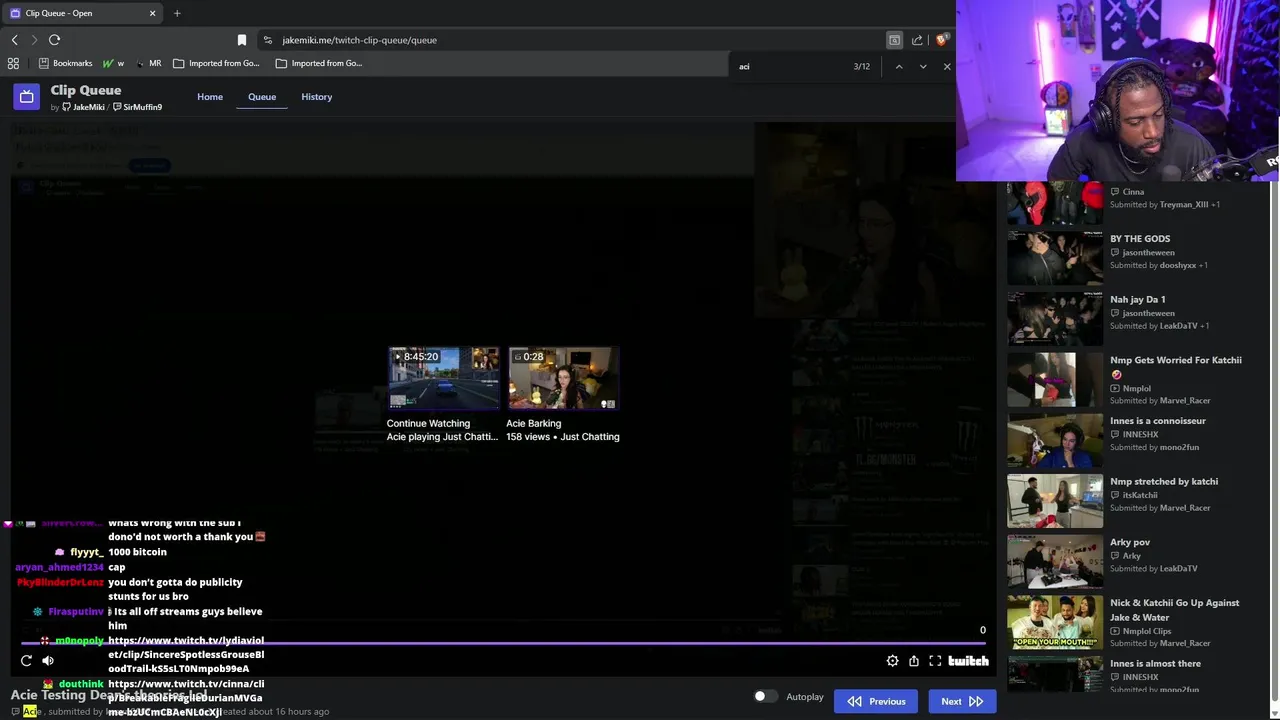
Task: Open the SirMuffin9 Twitch link
Action: point(137,107)
